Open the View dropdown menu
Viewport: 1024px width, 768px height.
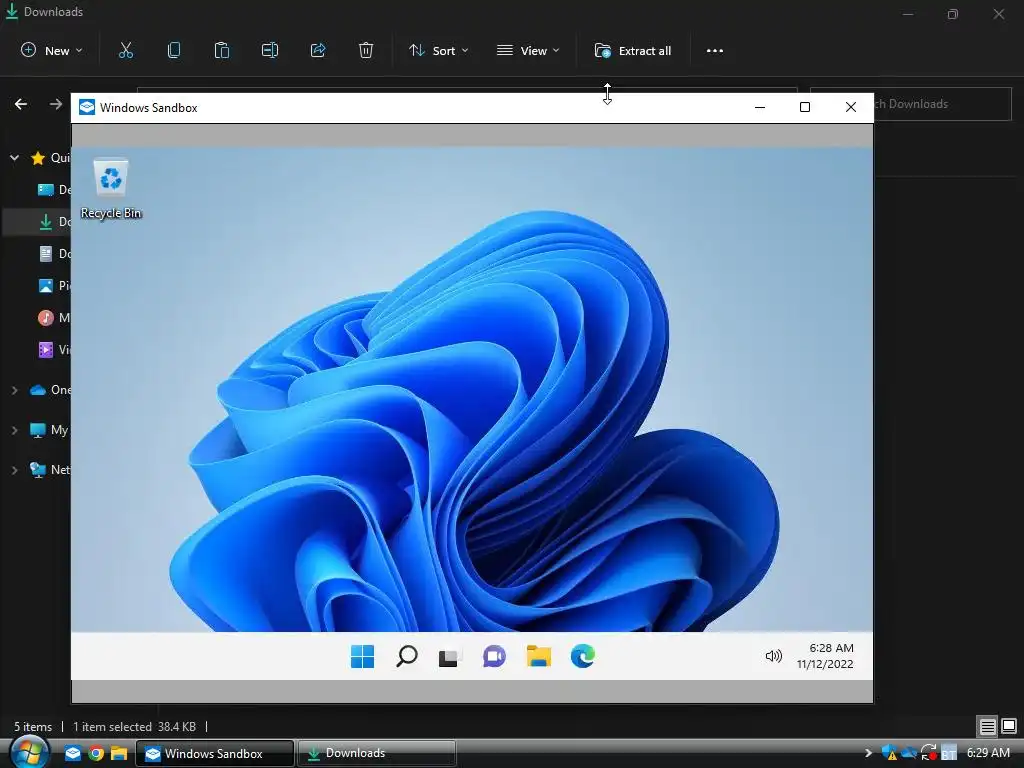pyautogui.click(x=528, y=50)
